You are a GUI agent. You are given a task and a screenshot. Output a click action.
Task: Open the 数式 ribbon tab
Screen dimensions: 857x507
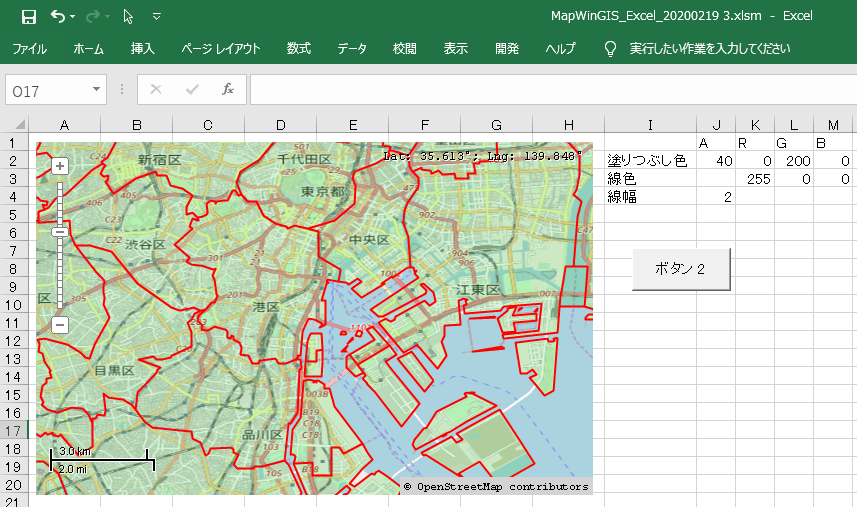tap(298, 49)
